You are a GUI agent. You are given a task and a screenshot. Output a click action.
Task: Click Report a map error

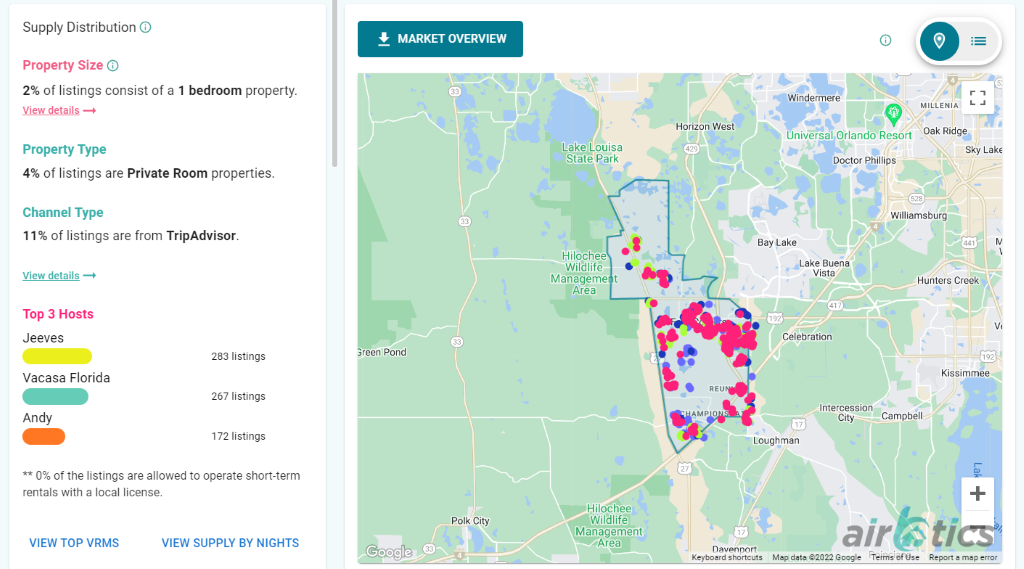963,557
